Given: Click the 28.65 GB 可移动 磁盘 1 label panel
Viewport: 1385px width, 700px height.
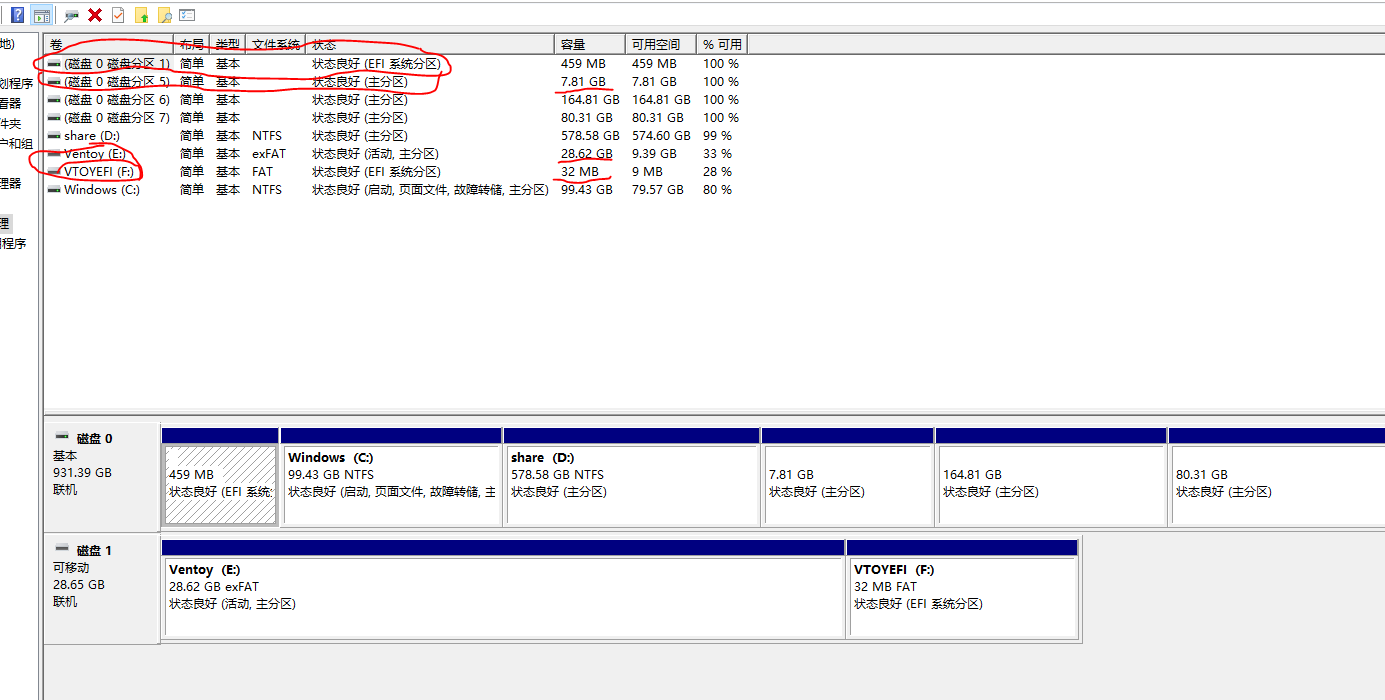Looking at the screenshot, I should click(101, 588).
